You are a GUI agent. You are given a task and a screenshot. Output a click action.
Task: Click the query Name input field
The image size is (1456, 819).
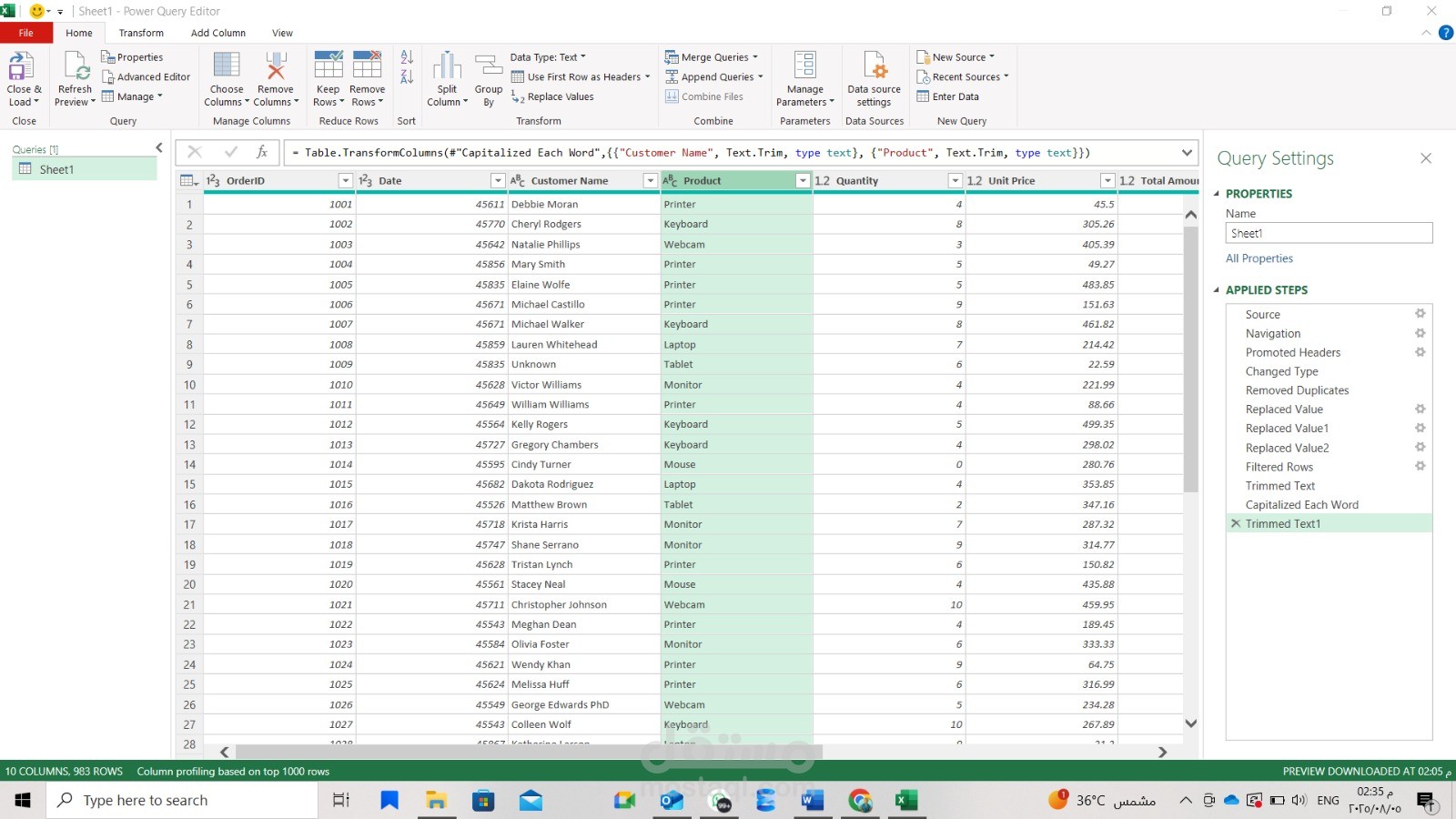point(1329,233)
